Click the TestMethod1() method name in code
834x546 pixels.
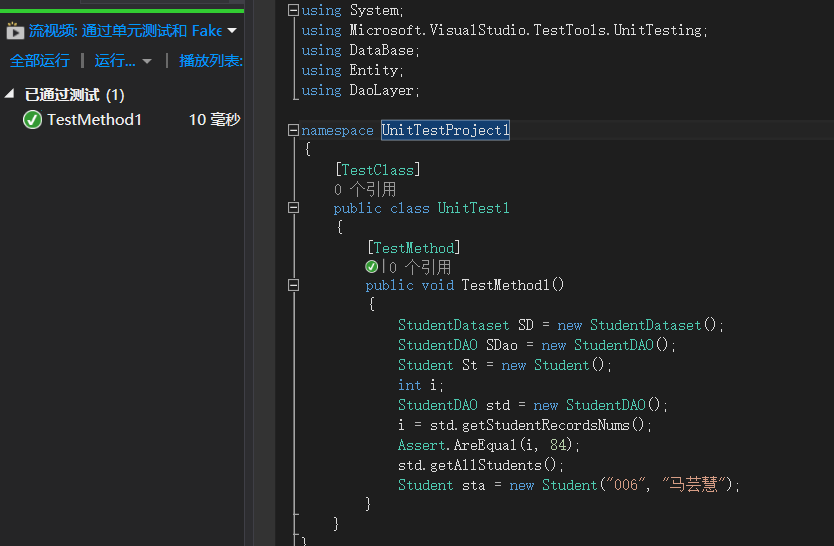coord(513,285)
